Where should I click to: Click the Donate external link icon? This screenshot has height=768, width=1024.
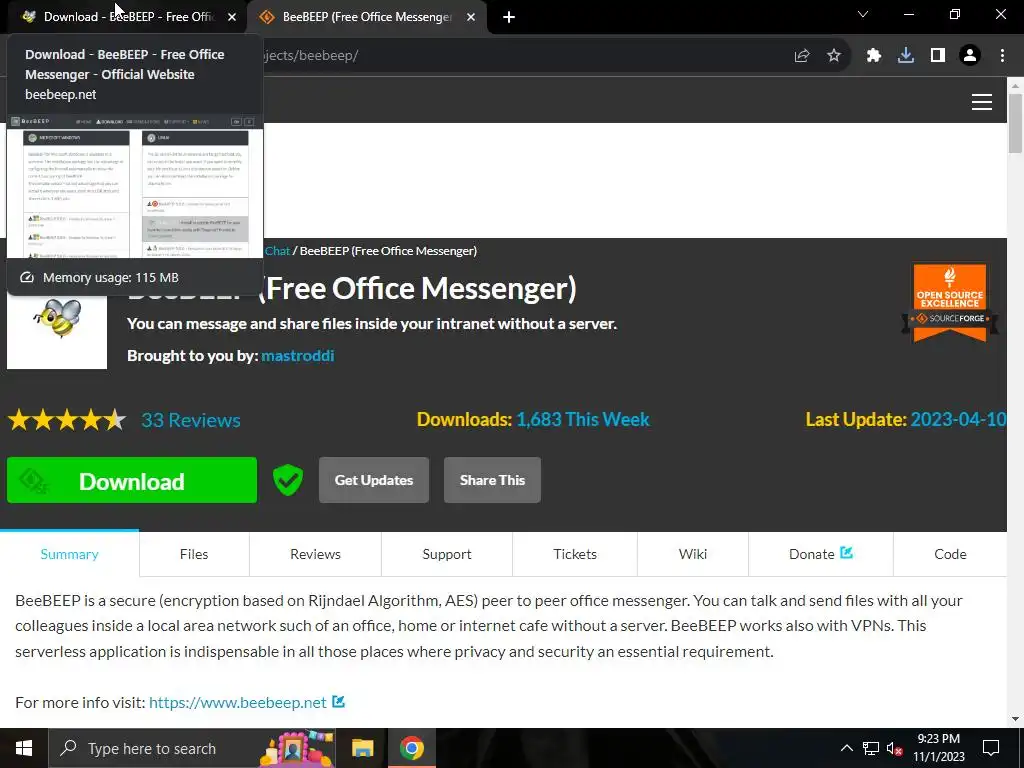coord(846,552)
